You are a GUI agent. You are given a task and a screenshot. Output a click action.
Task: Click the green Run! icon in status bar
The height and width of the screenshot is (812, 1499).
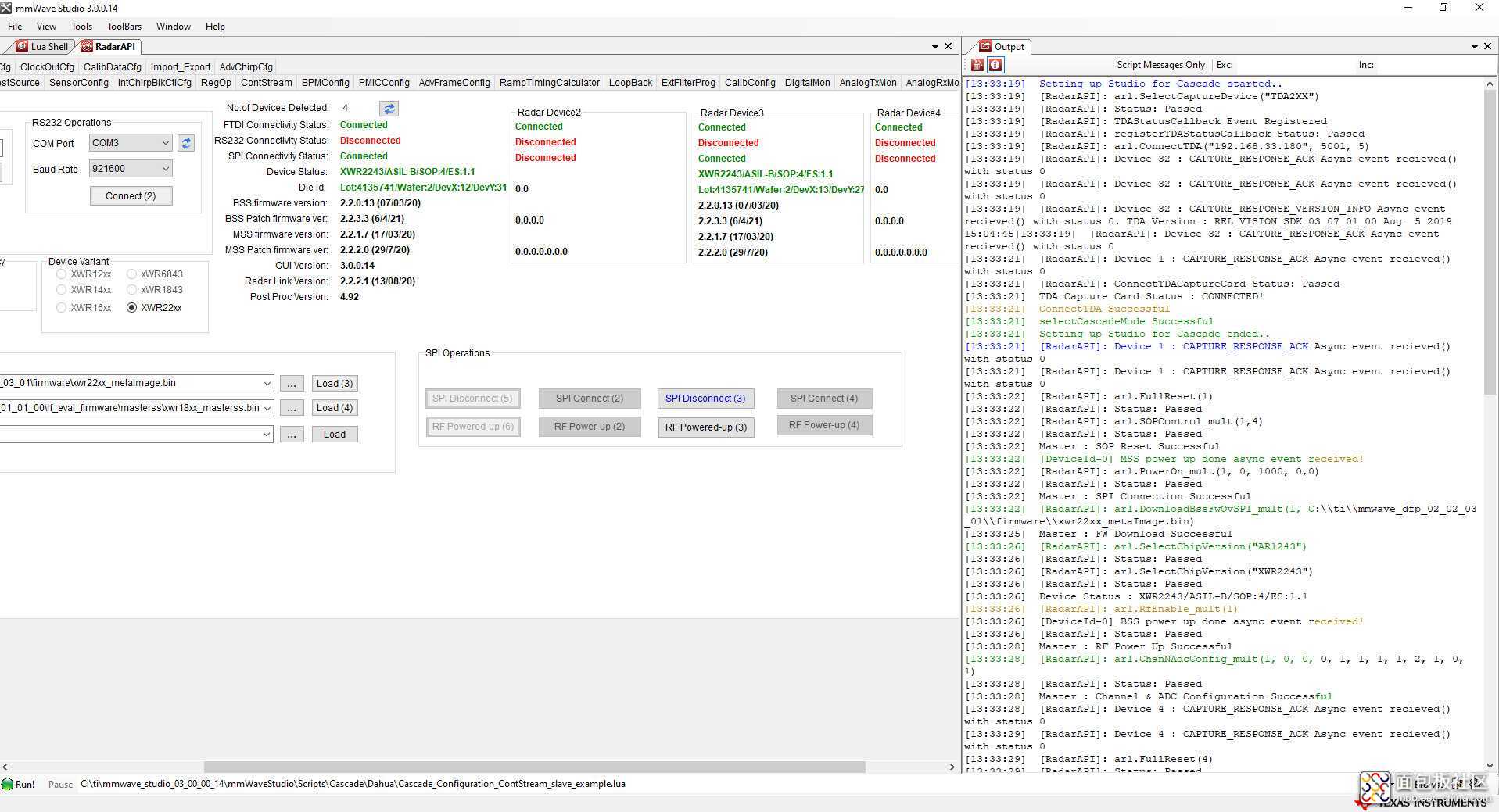click(x=7, y=784)
